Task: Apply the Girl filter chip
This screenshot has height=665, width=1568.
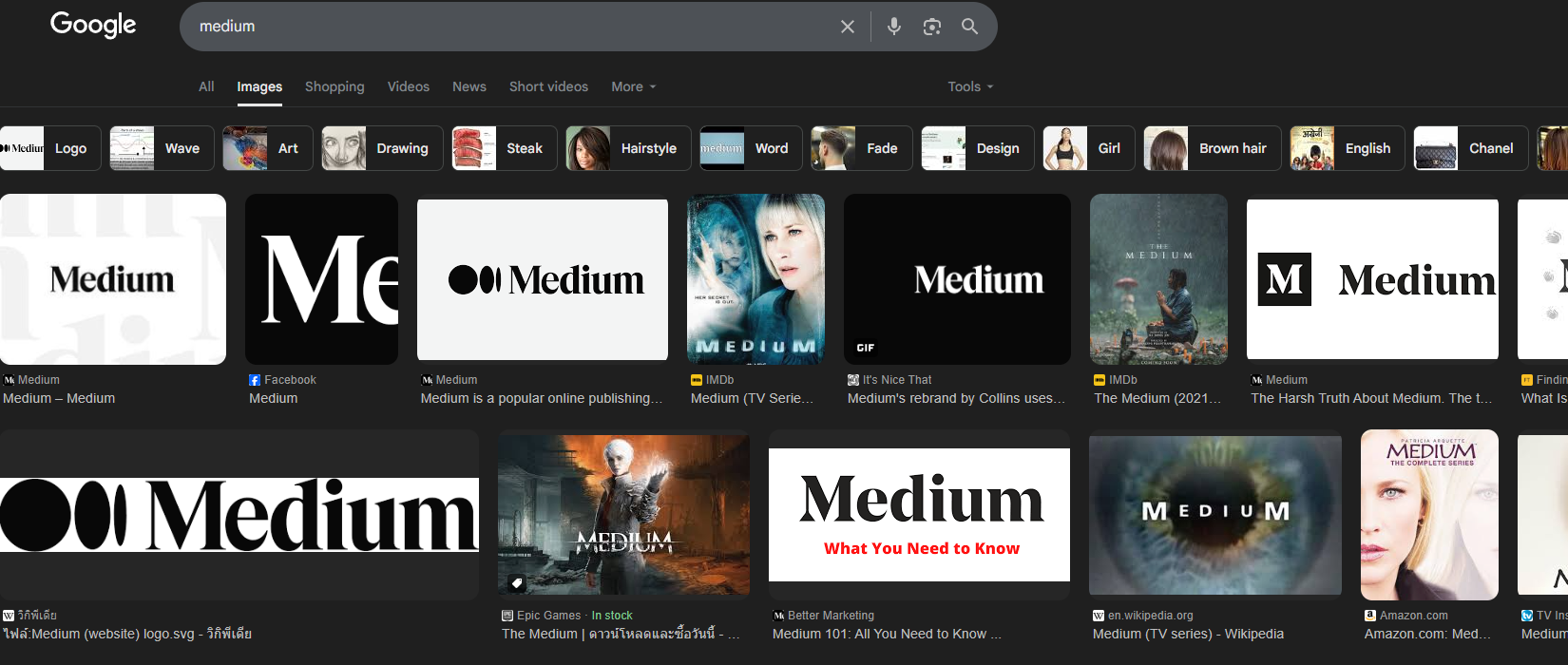Action: 1089,148
